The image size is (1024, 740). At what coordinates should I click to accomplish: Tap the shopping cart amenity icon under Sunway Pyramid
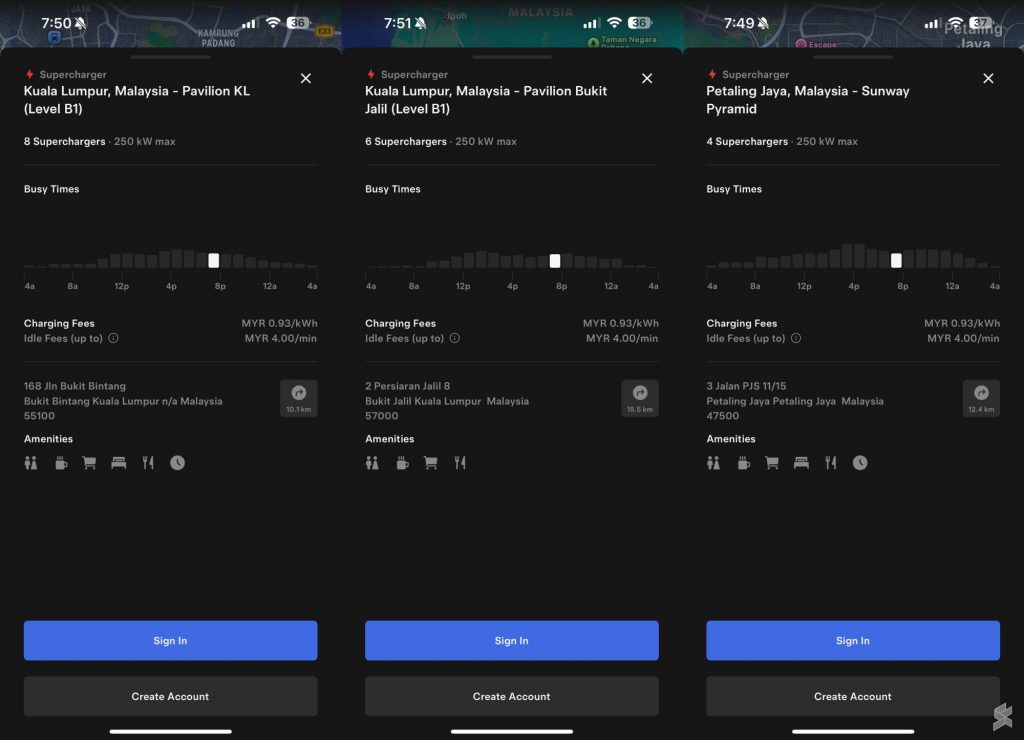772,463
